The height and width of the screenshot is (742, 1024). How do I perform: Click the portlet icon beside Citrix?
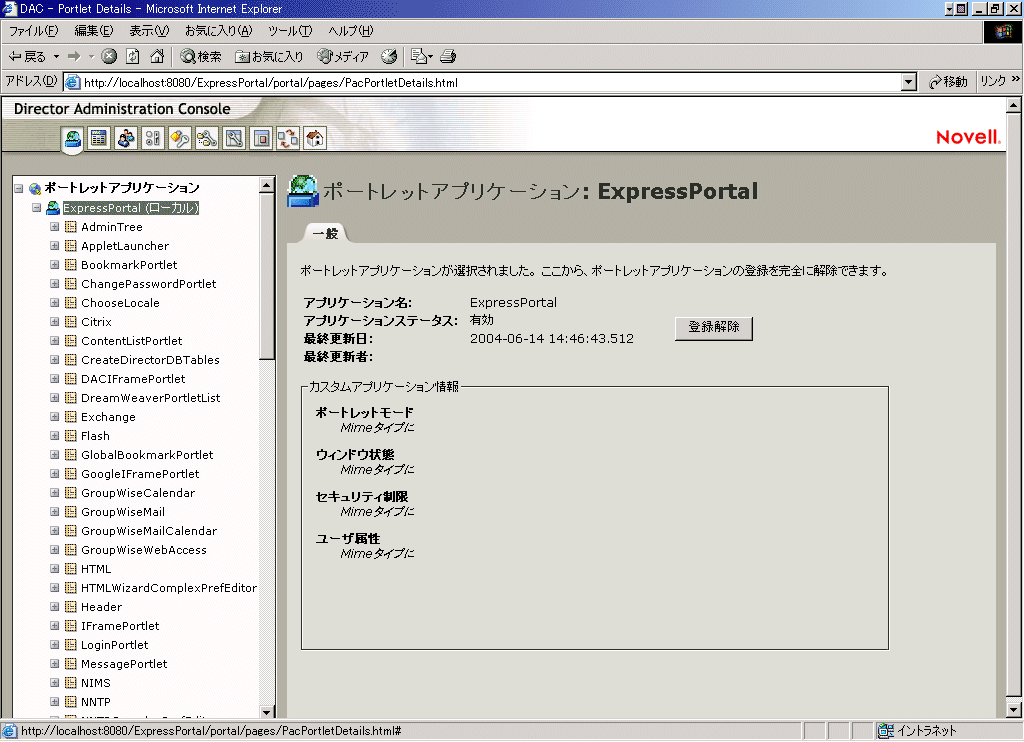click(71, 321)
